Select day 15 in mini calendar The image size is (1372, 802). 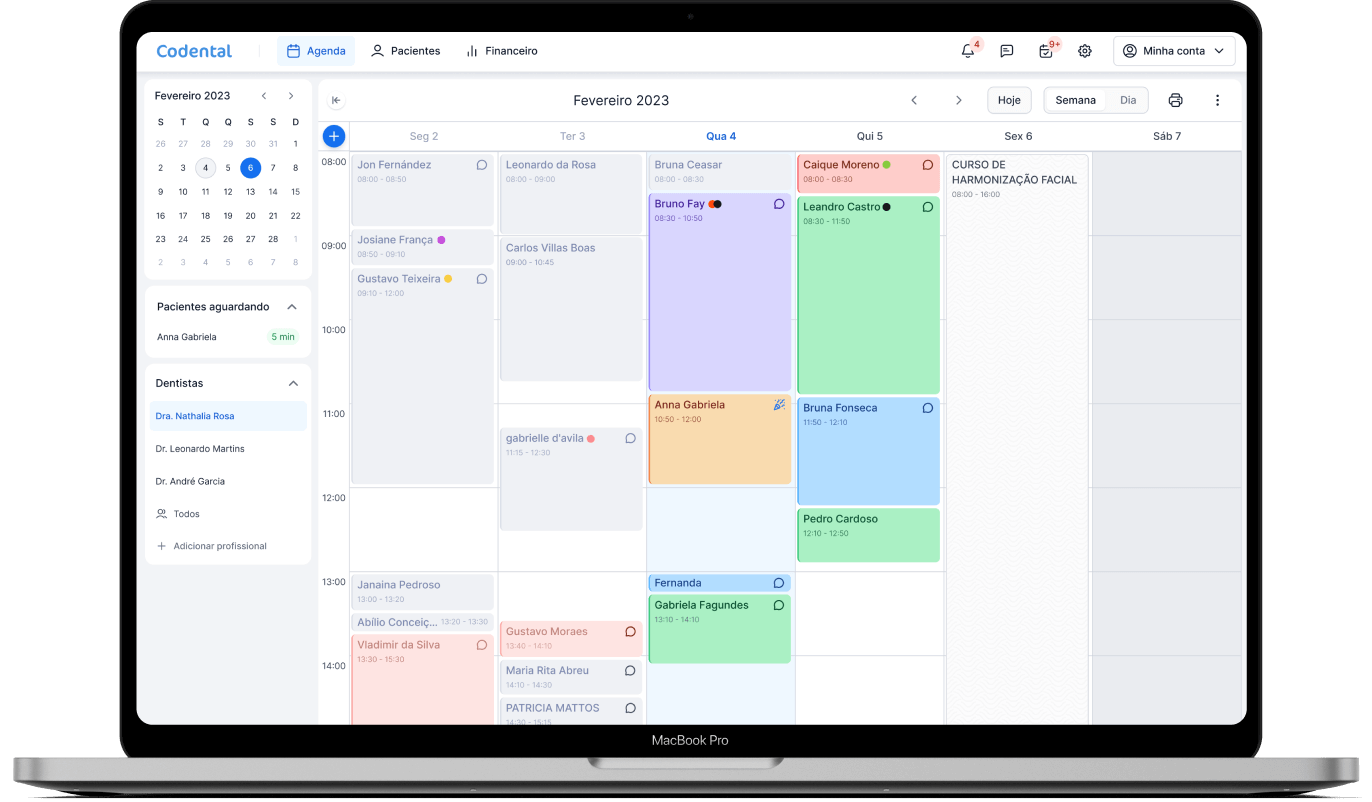(295, 192)
